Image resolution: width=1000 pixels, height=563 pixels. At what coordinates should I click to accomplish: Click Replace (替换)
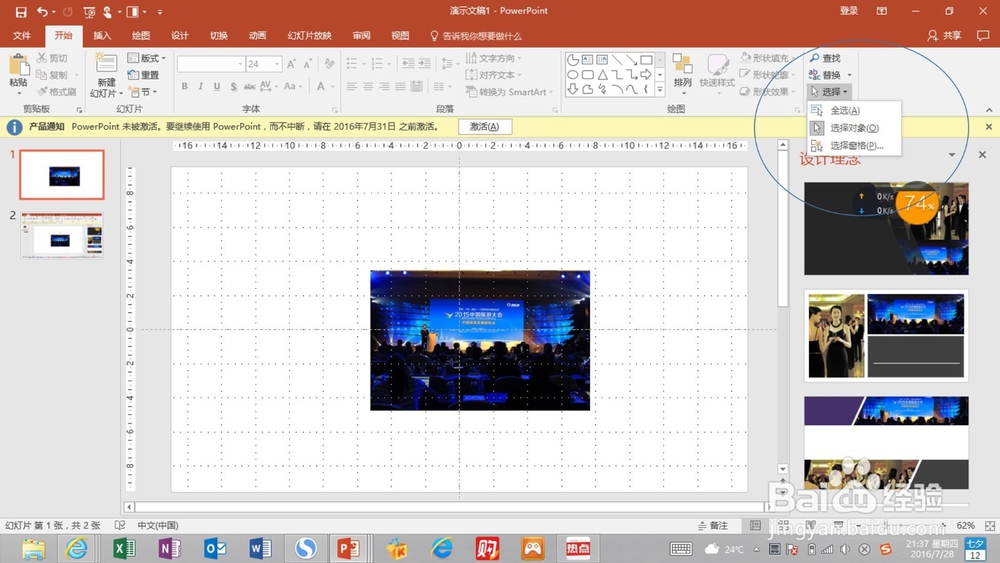point(830,75)
